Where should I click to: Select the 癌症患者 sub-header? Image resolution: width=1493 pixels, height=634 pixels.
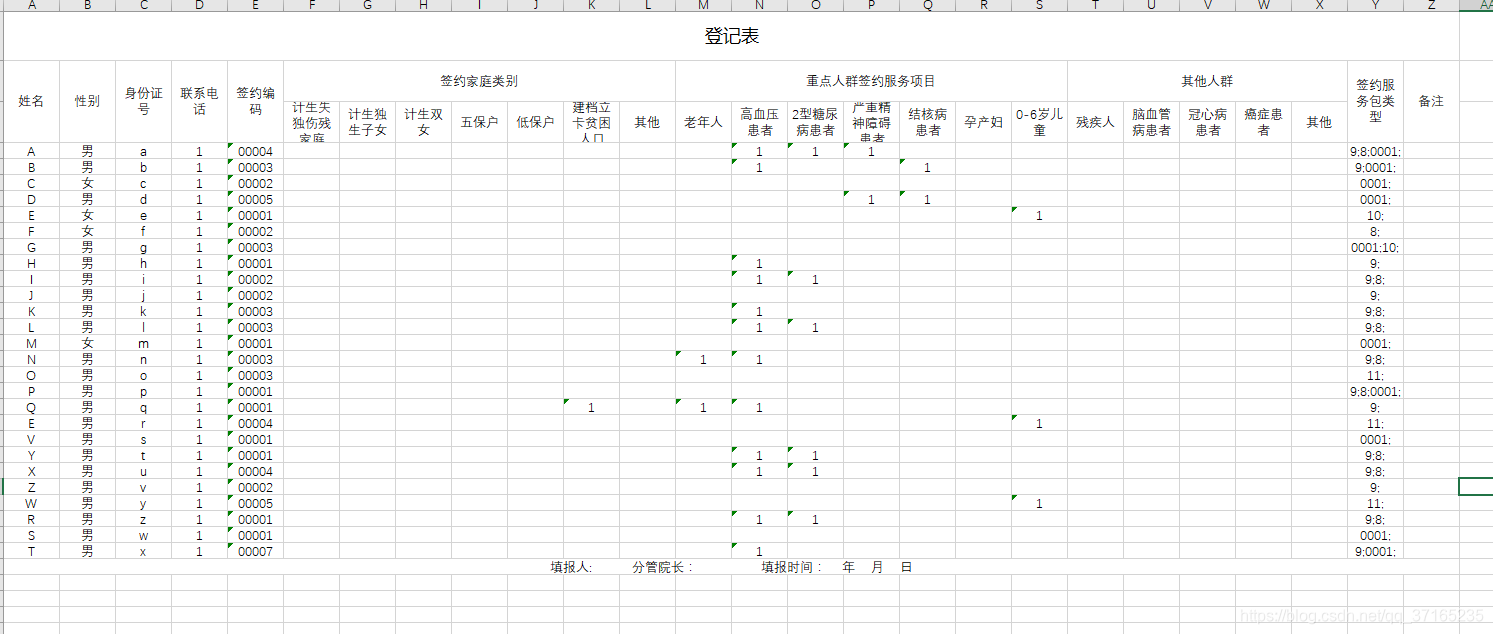(1263, 122)
